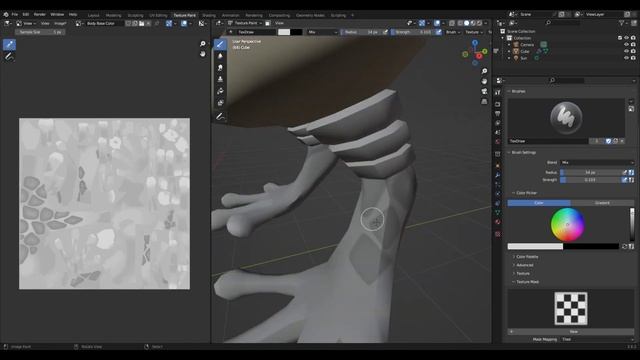640x360 pixels.
Task: Select the Fill tool in the viewport toolbar
Action: 220,91
